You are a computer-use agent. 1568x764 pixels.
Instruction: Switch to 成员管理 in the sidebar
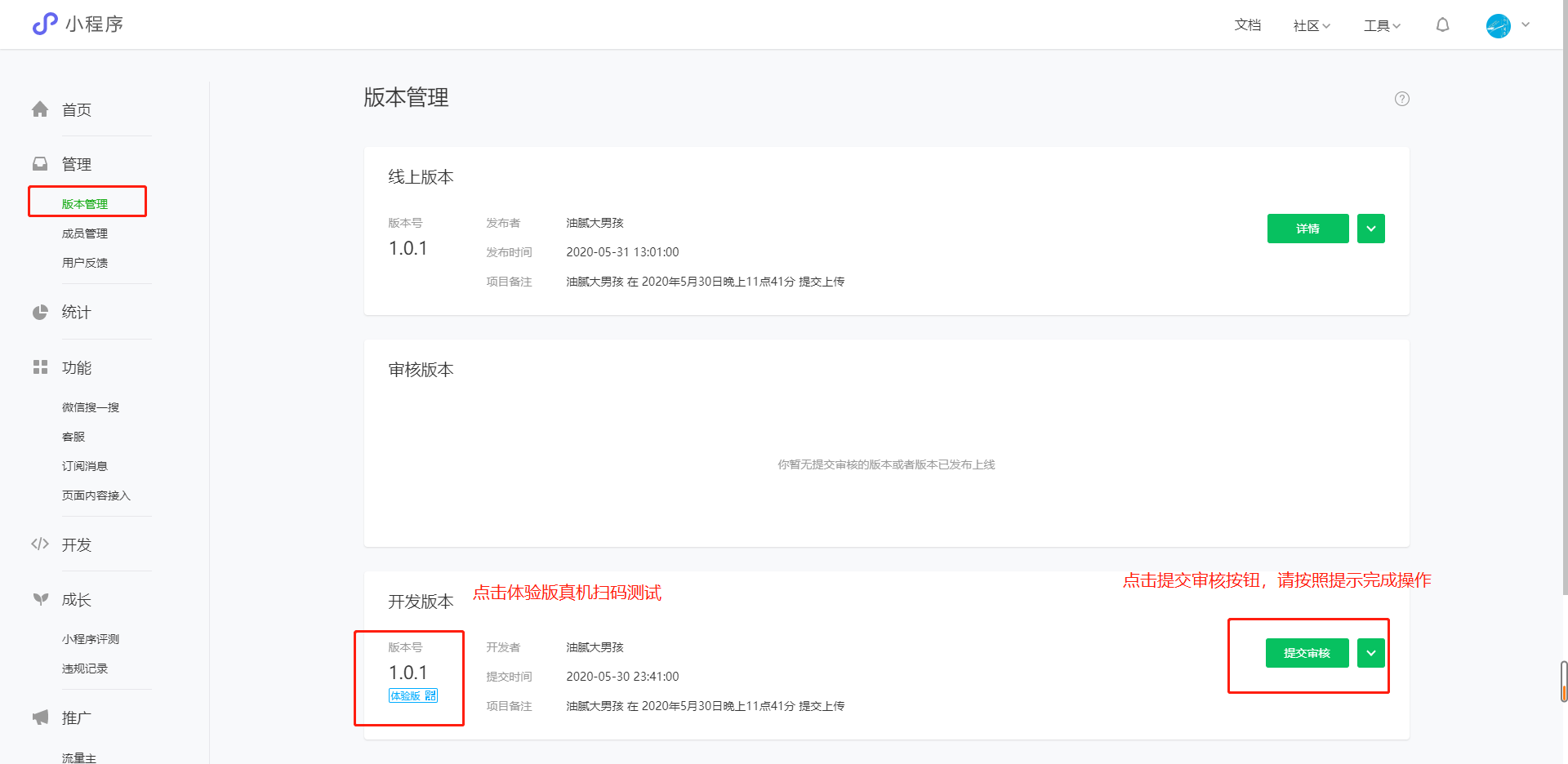coord(85,233)
